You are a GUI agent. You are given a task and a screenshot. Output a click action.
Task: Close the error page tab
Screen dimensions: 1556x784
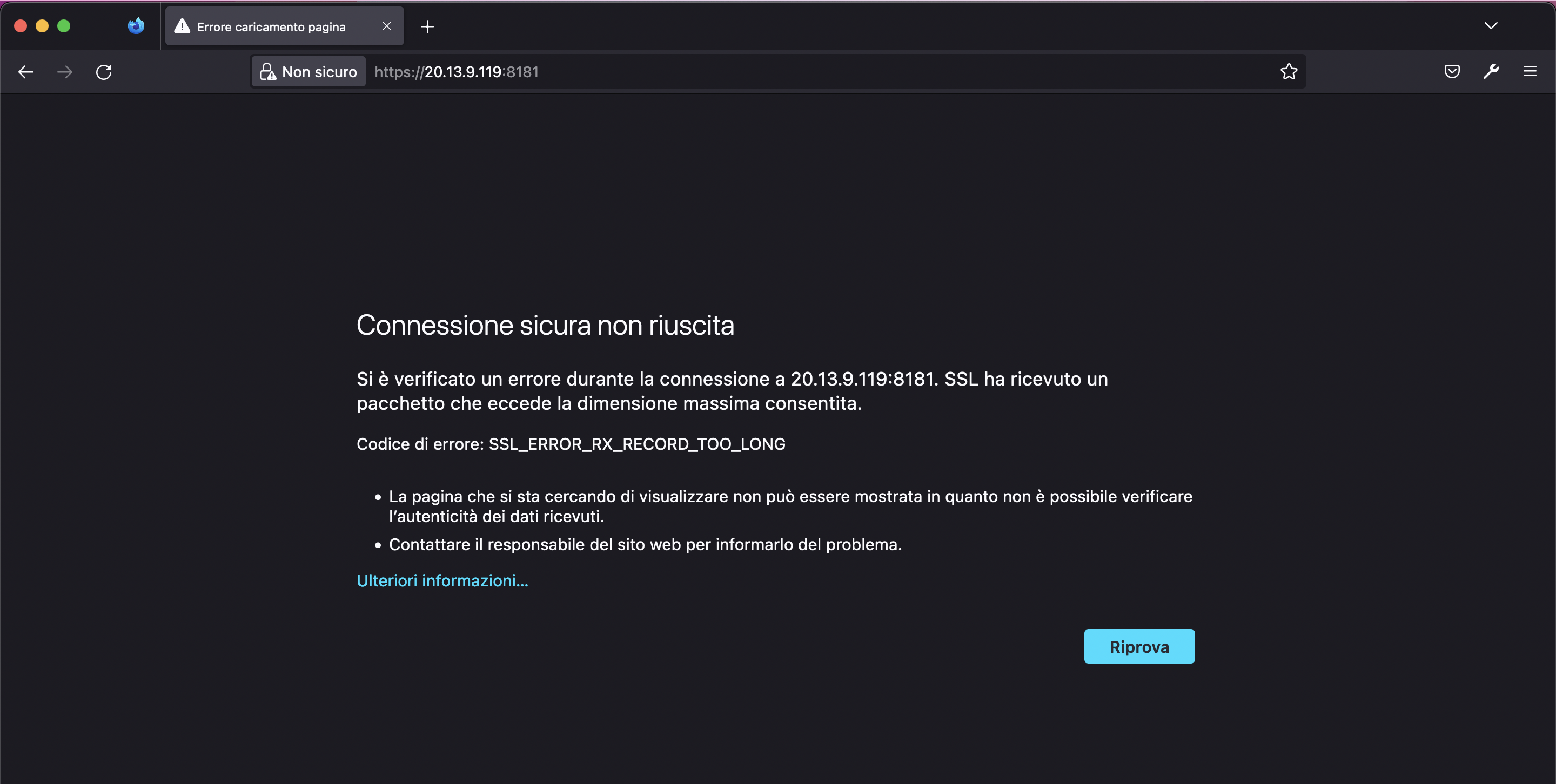(x=387, y=26)
